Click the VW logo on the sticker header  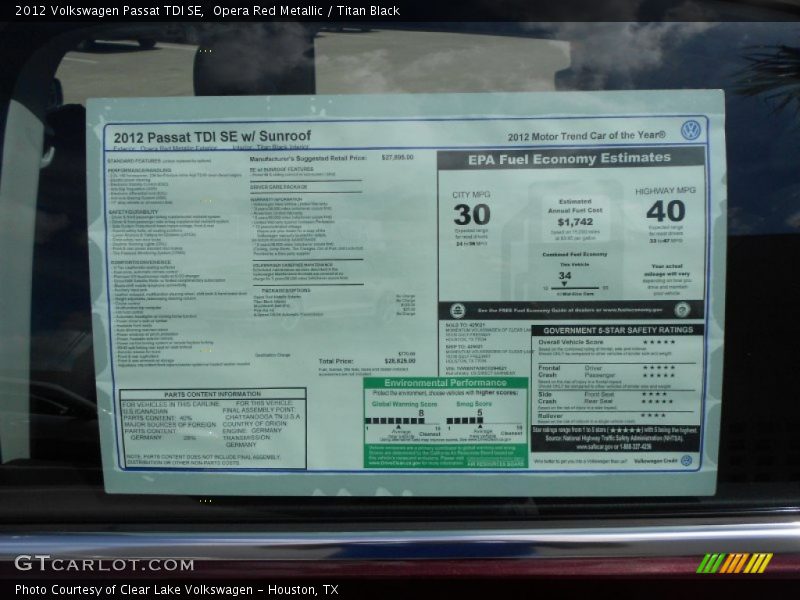690,130
